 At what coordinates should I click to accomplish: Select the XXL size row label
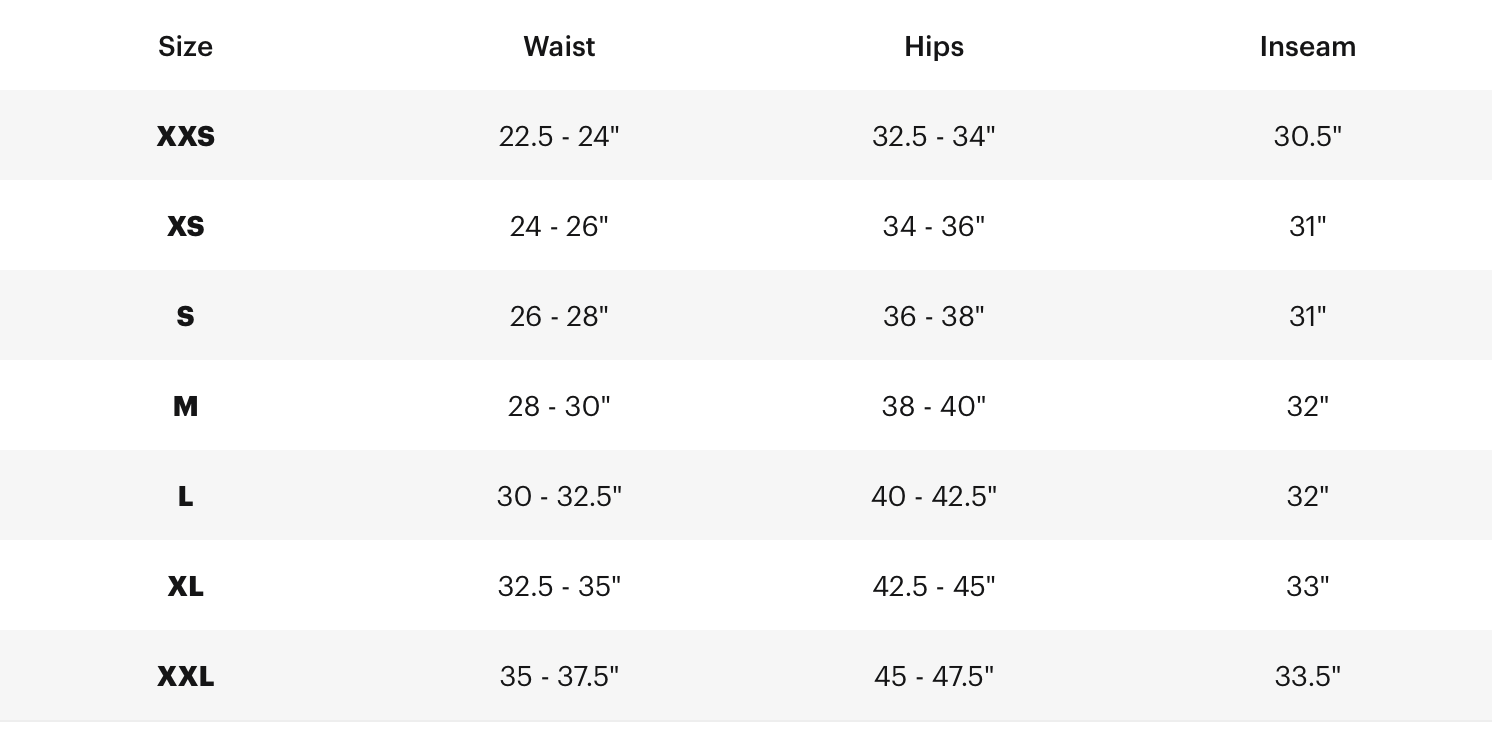[x=186, y=676]
